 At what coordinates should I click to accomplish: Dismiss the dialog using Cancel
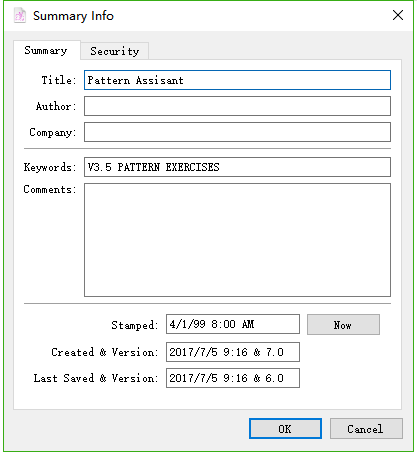coord(366,429)
